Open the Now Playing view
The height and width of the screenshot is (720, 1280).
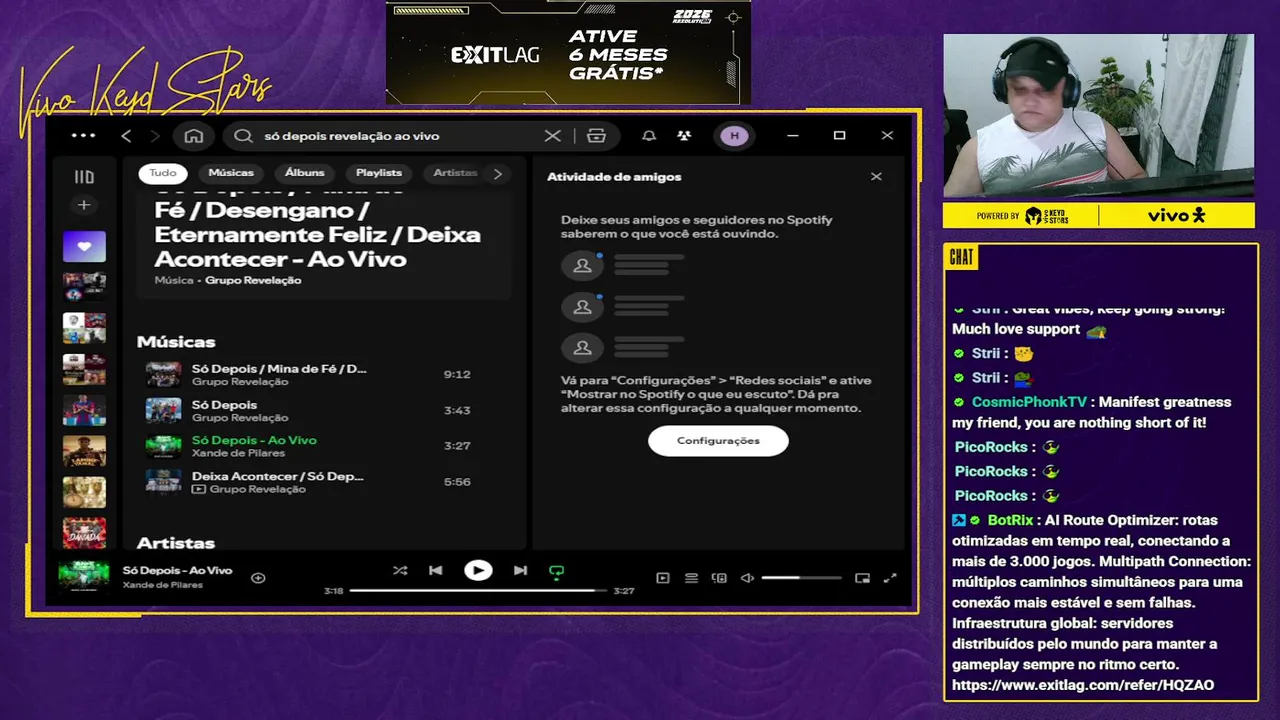pos(662,578)
